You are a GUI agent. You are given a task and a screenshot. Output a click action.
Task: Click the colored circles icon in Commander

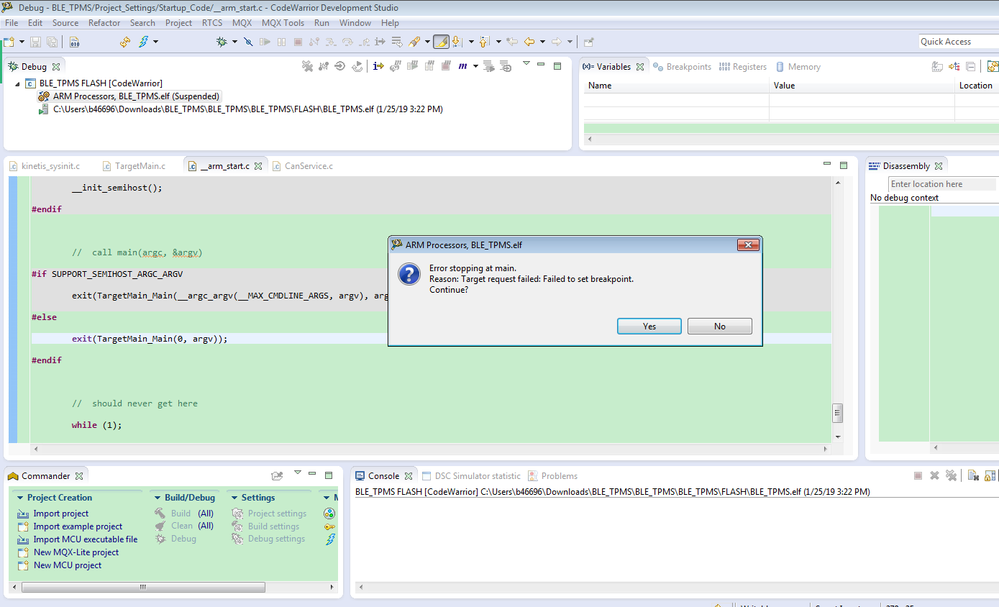tap(329, 513)
